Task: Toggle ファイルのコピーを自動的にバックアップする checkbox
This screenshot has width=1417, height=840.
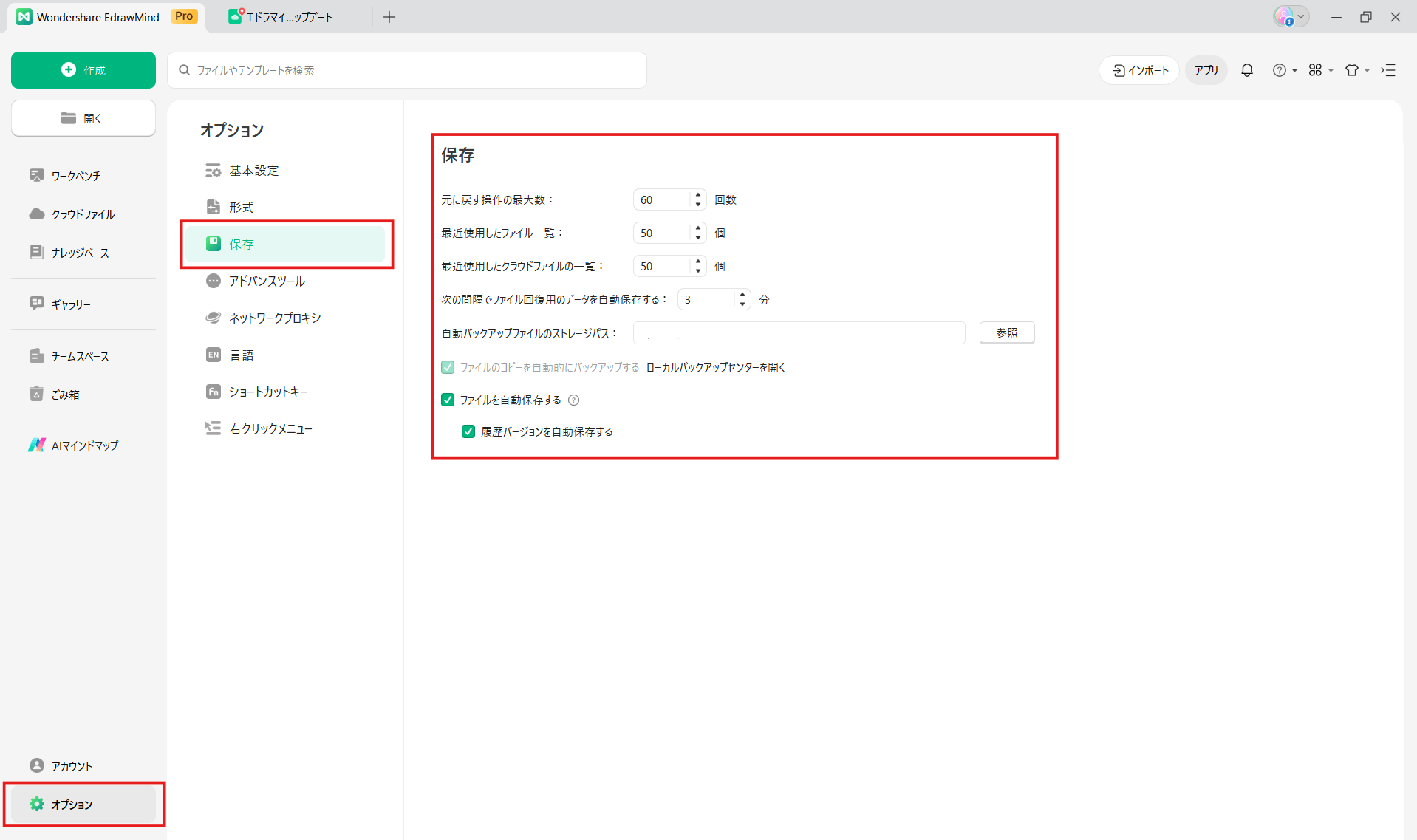Action: [x=448, y=367]
